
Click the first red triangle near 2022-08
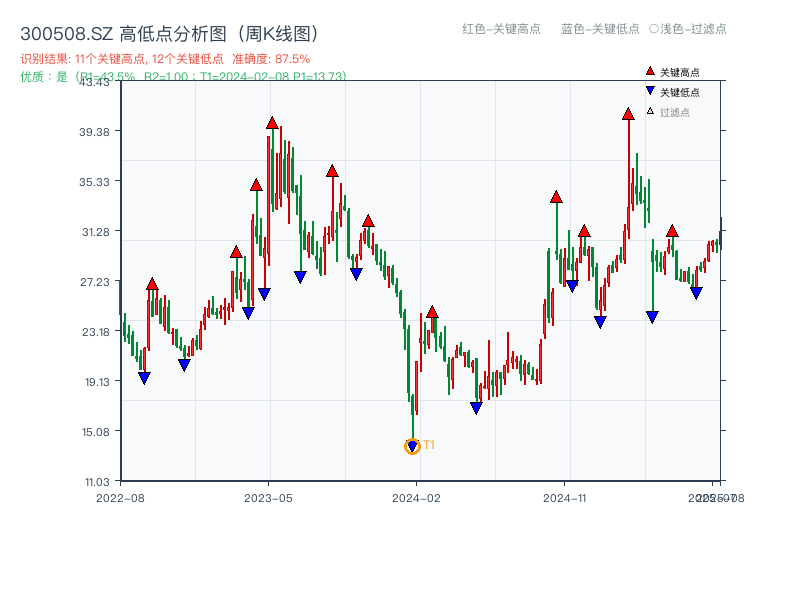click(152, 283)
